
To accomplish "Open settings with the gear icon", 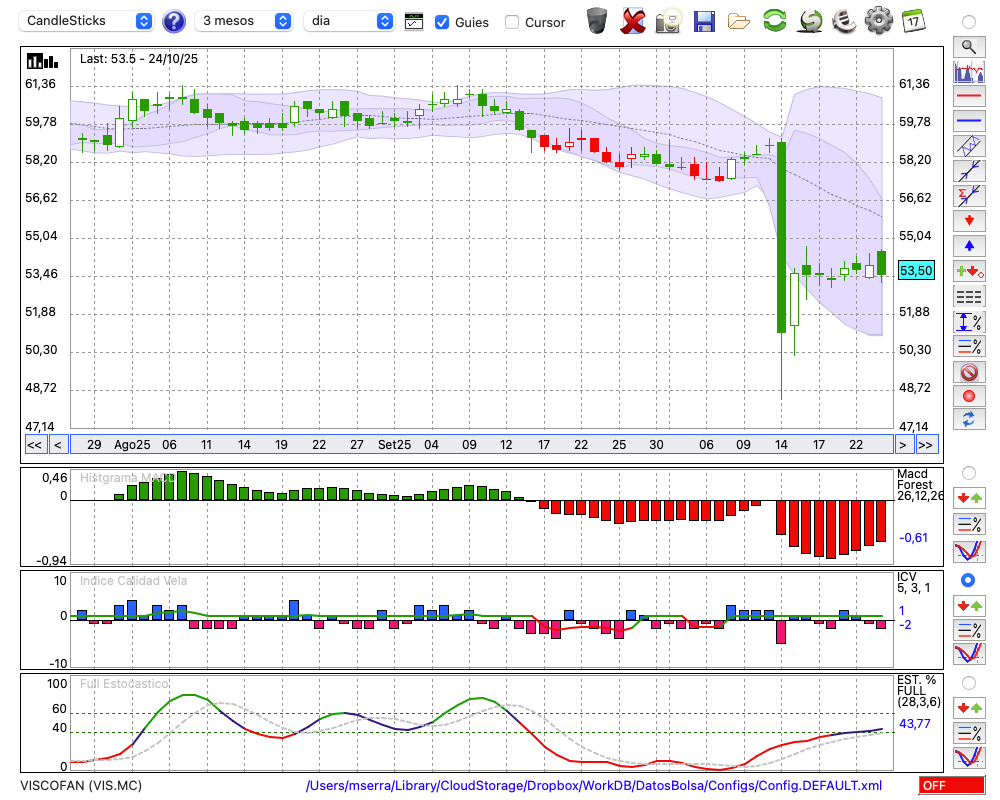I will (878, 20).
